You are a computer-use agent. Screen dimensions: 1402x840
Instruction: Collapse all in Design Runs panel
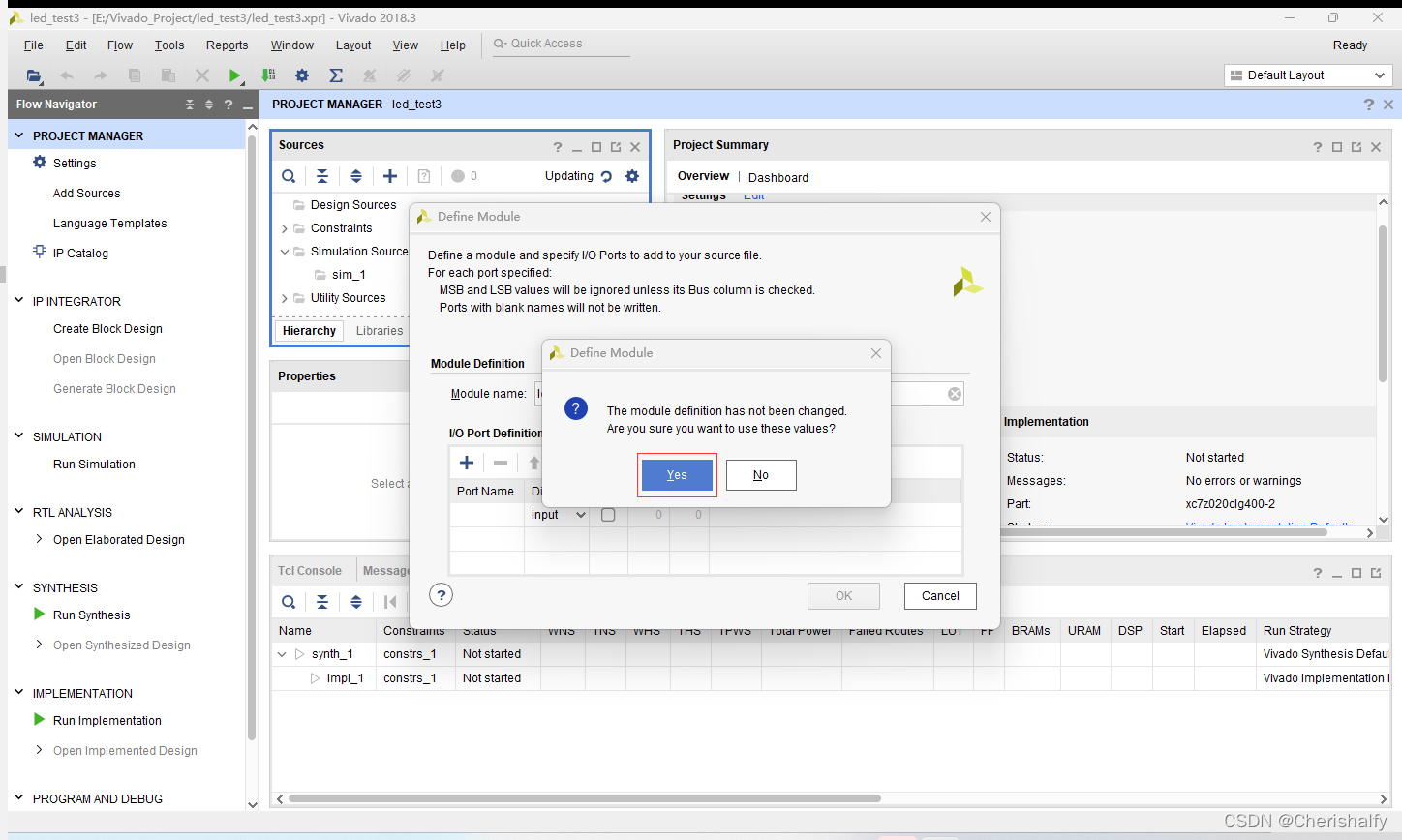pos(322,602)
